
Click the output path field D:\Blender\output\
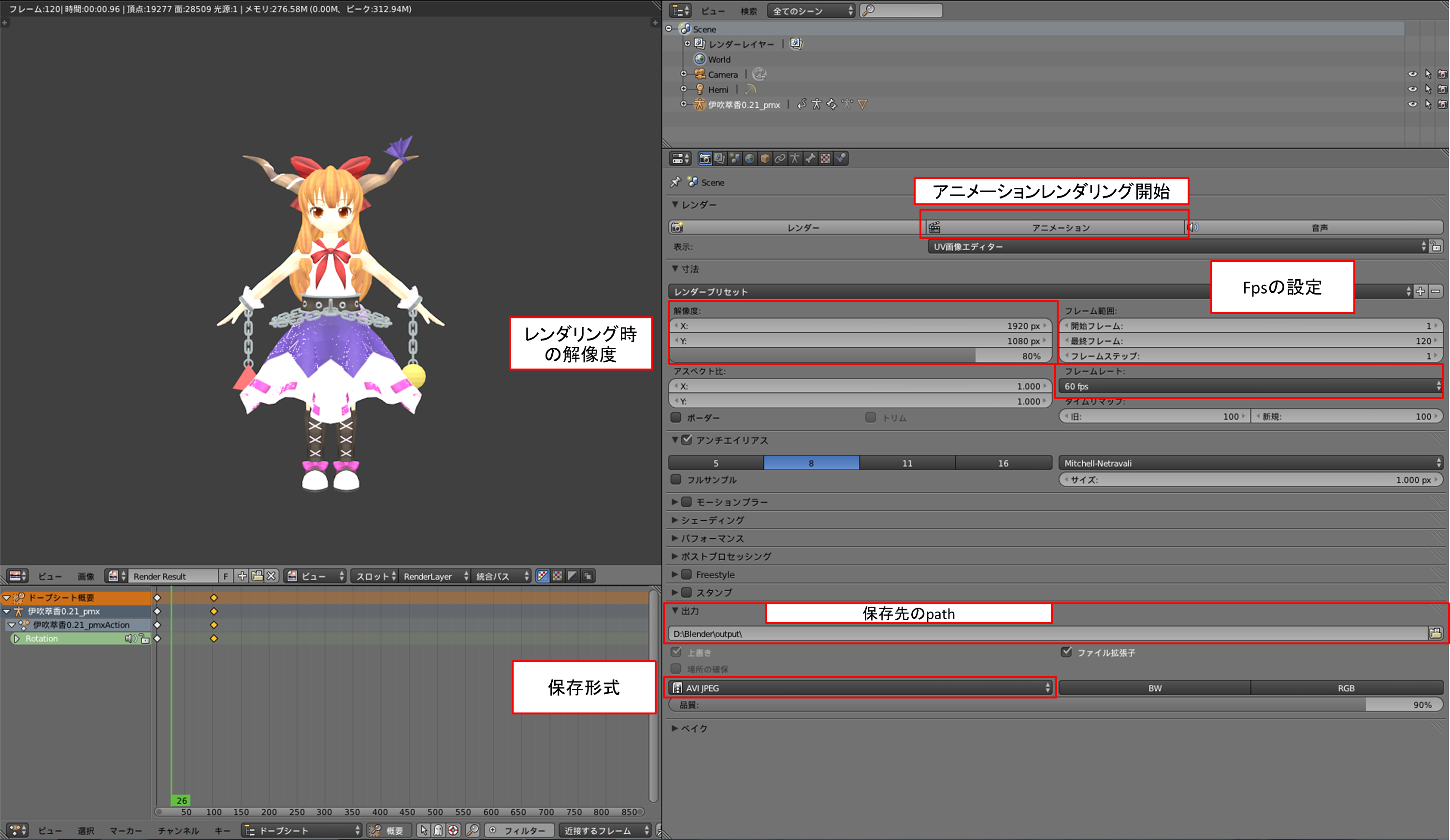tap(1036, 633)
